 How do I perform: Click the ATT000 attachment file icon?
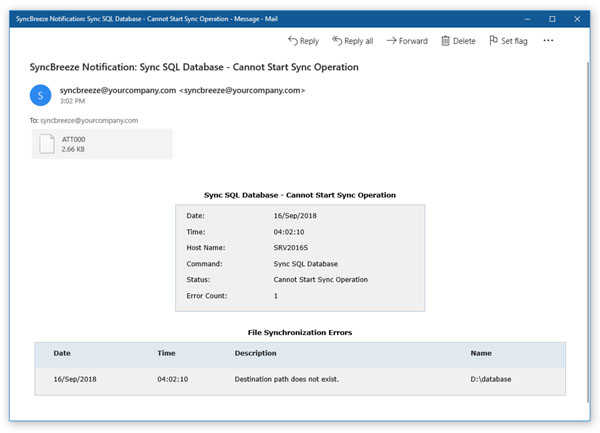point(47,144)
